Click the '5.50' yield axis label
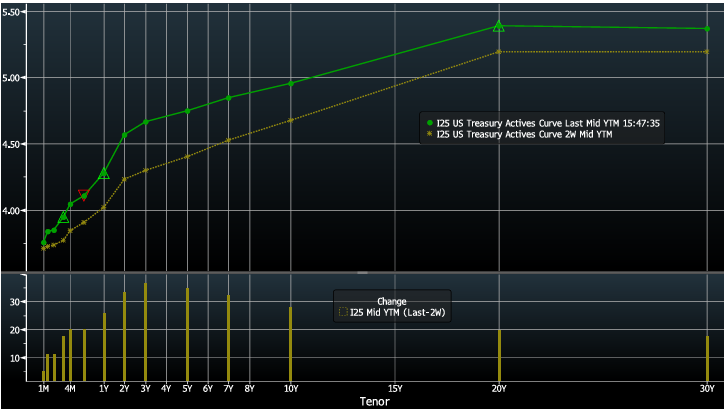Screen dimensions: 727x410 click(x=11, y=13)
